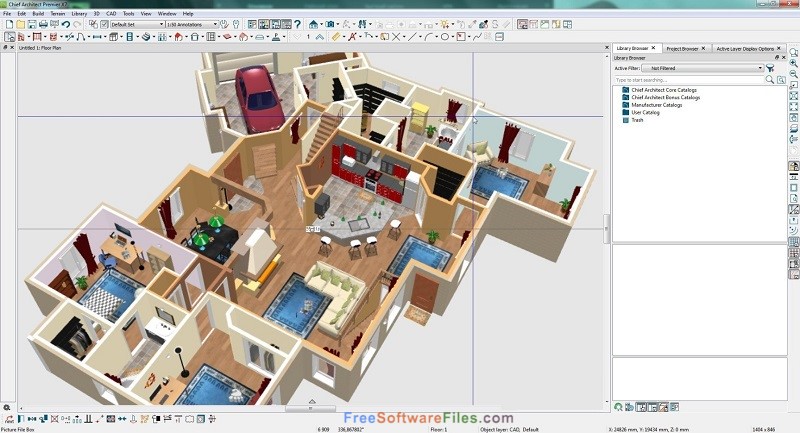The width and height of the screenshot is (800, 433).
Task: Select the Wall tools icon
Action: pos(21,37)
